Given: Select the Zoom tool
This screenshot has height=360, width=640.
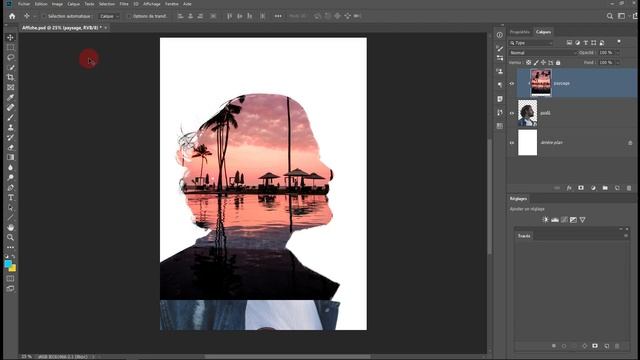Looking at the screenshot, I should [x=11, y=237].
